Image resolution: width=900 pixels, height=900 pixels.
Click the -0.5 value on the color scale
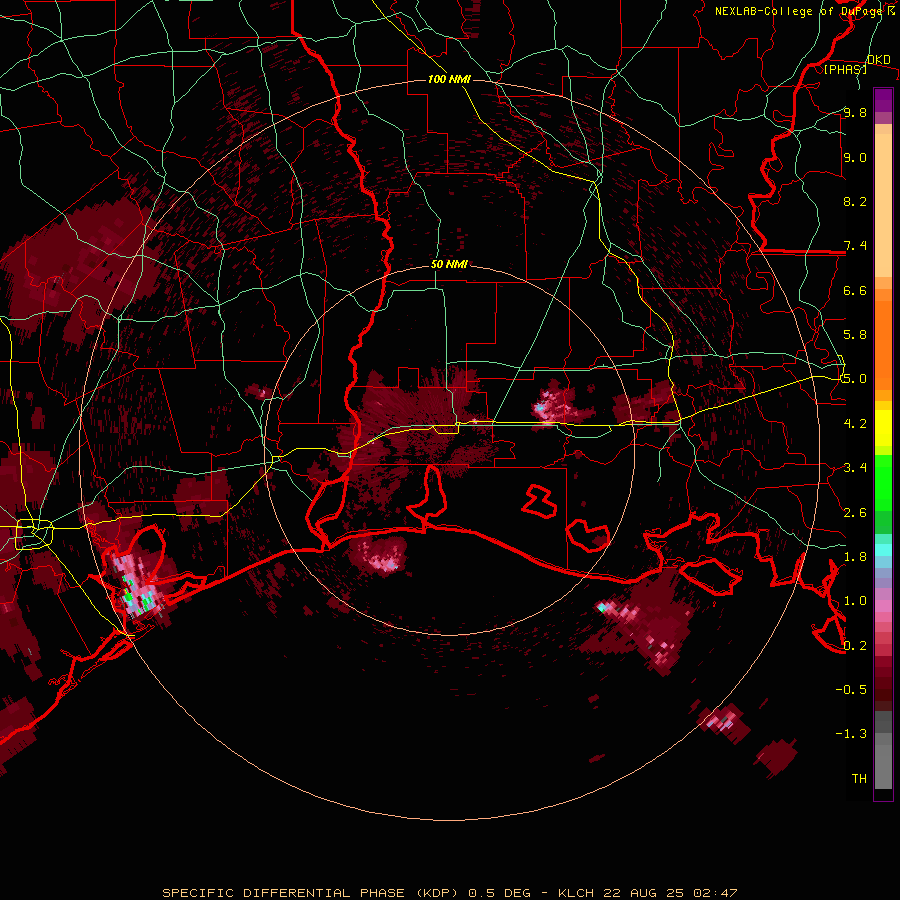click(x=851, y=690)
